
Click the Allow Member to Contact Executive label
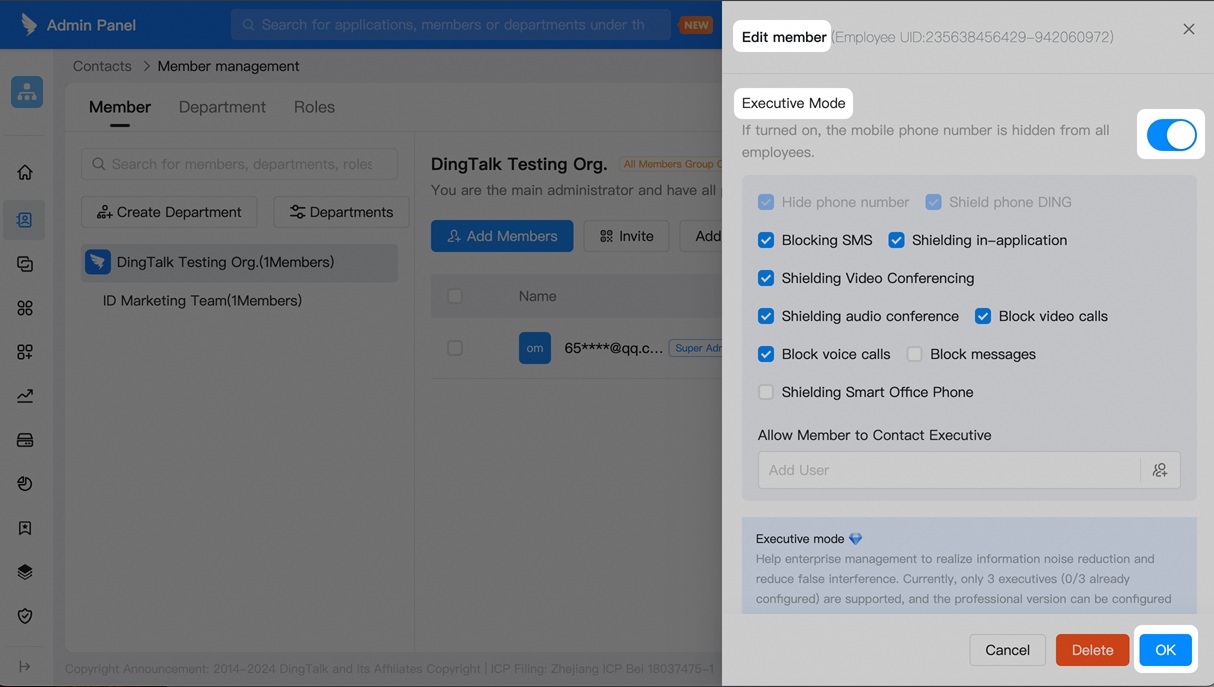[874, 435]
